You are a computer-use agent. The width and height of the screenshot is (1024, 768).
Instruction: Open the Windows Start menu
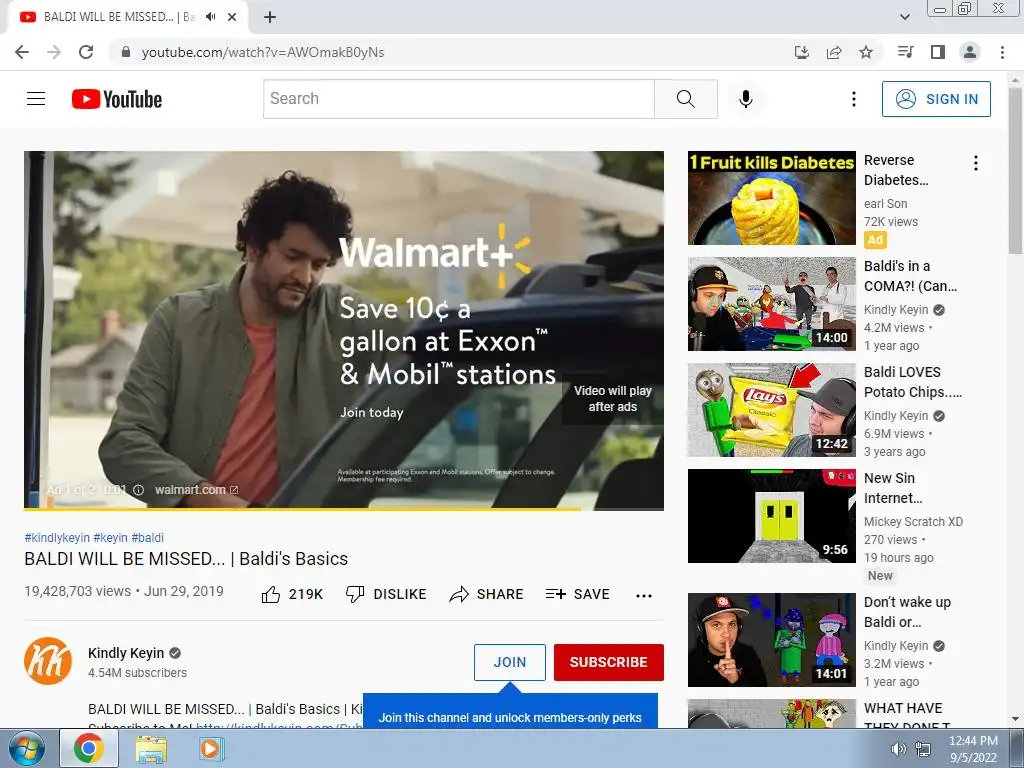(26, 748)
